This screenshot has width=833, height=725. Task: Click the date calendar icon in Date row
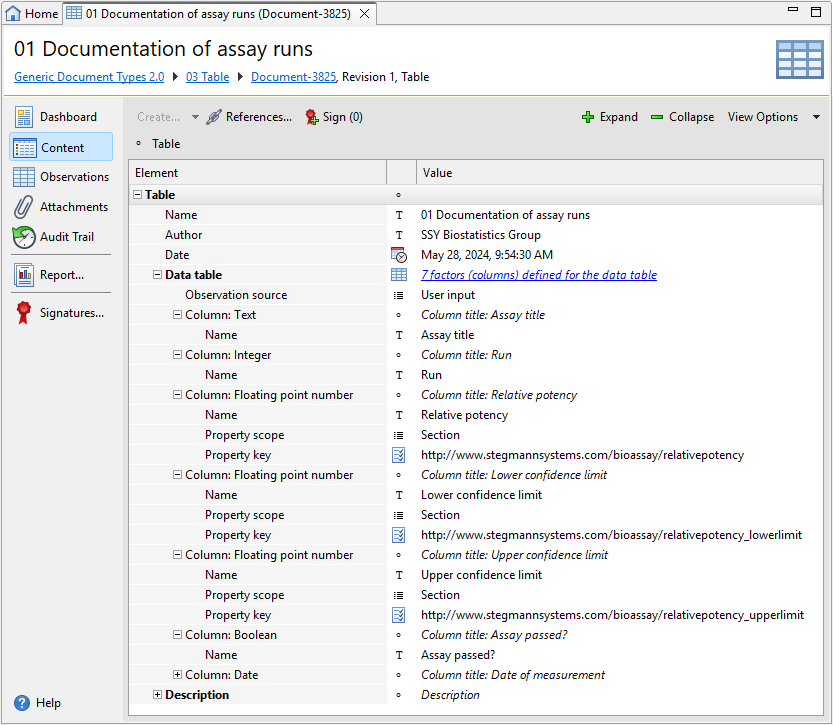[x=398, y=255]
